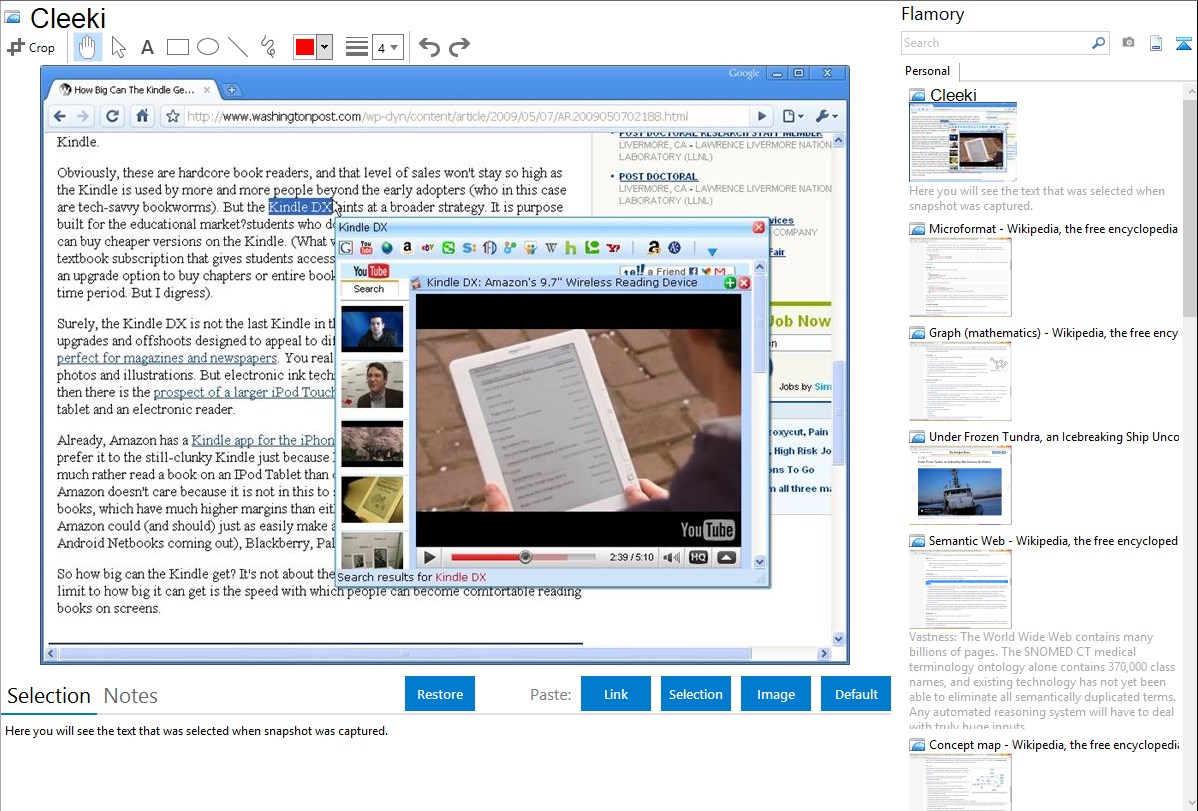Open the 'Kindle app for the iPhone' link
Viewport: 1198px width, 811px height.
coord(263,440)
